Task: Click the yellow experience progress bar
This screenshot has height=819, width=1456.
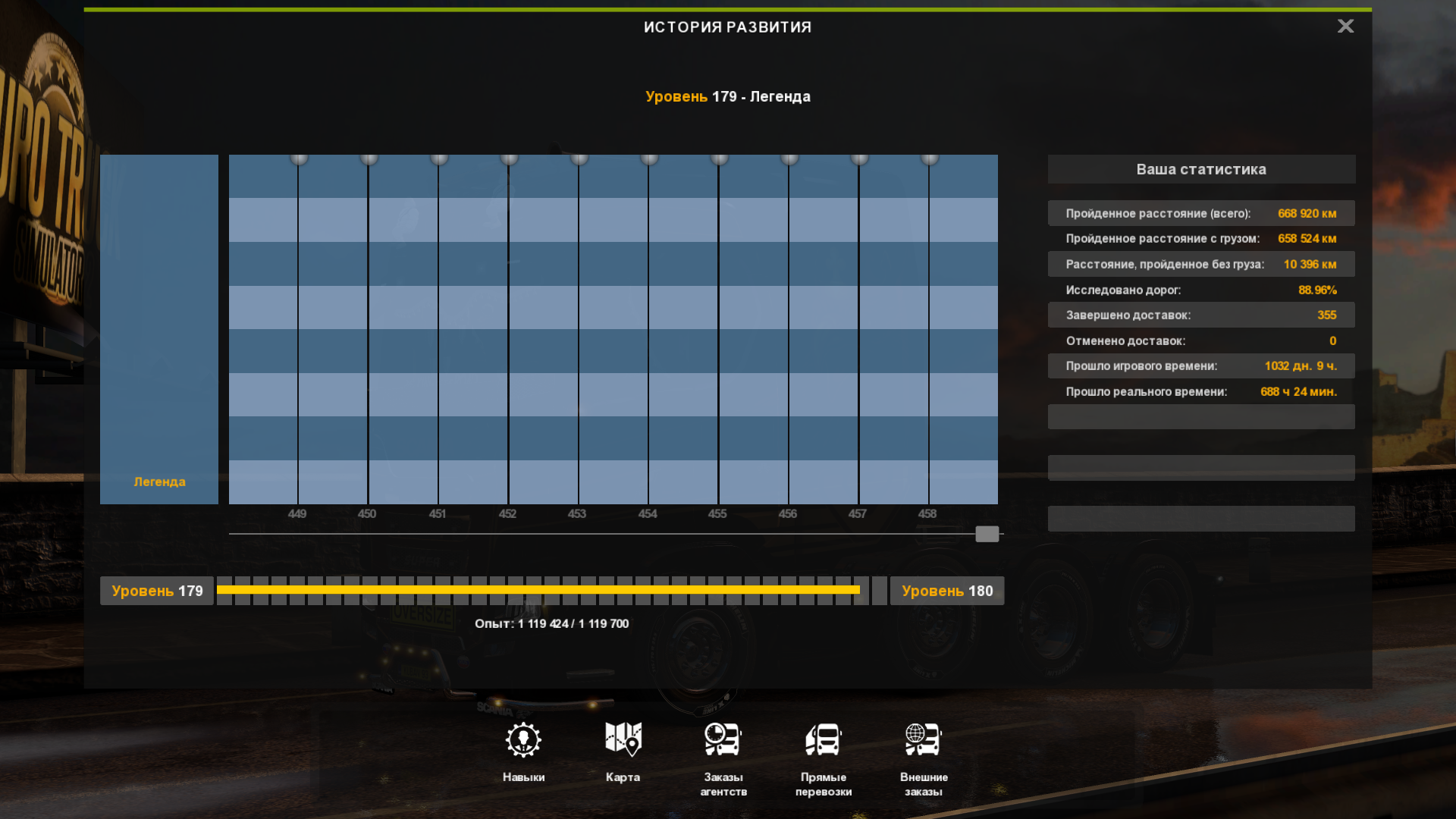Action: 538,590
